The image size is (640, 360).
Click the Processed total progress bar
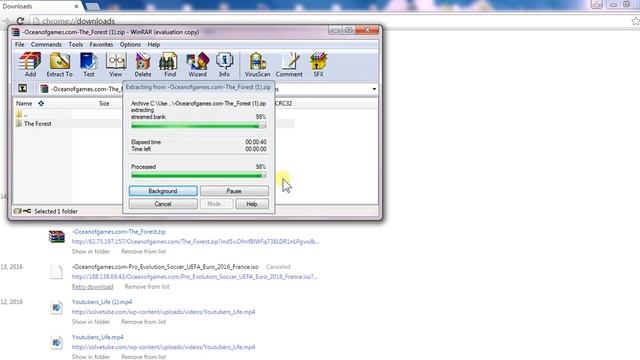(199, 176)
